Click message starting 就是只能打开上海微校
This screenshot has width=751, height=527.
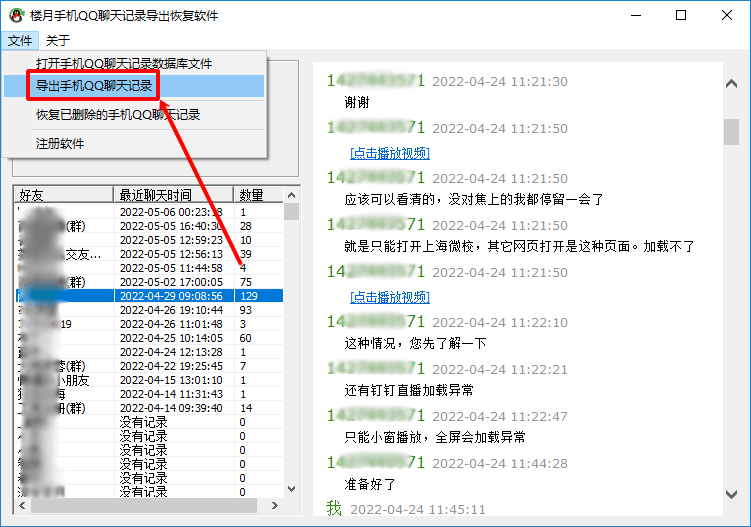point(519,246)
